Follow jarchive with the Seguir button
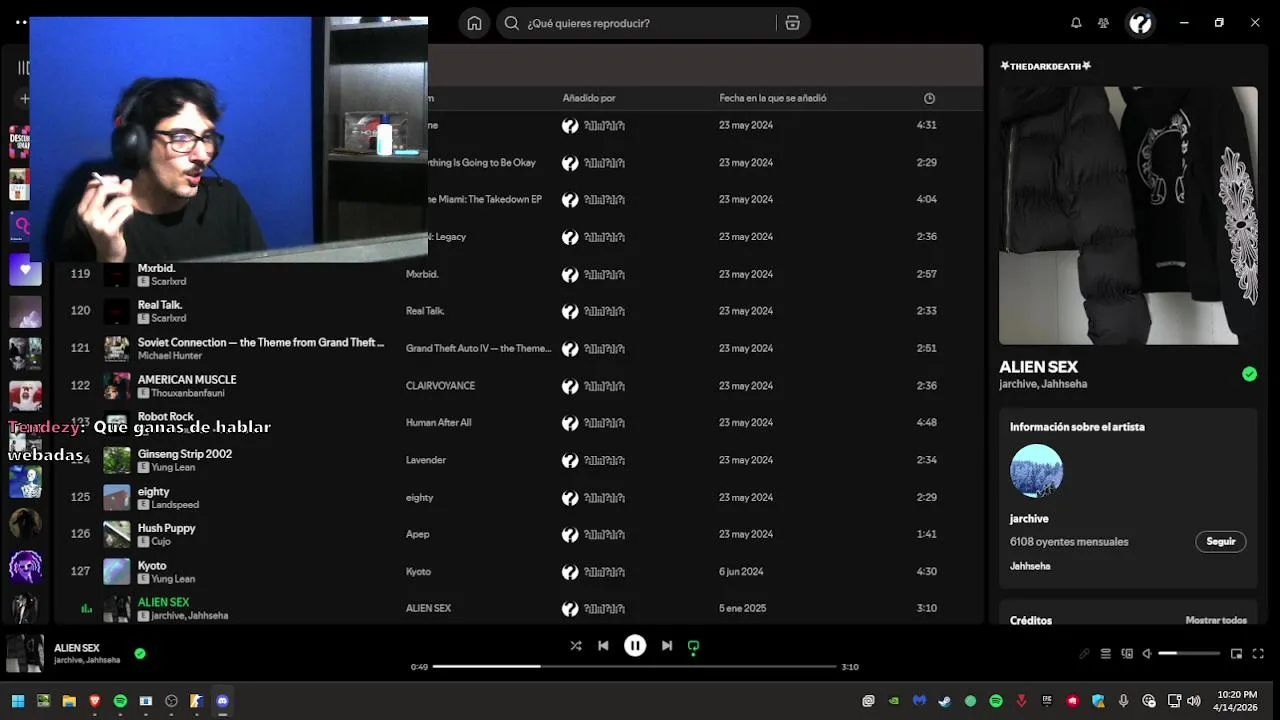 pyautogui.click(x=1220, y=541)
